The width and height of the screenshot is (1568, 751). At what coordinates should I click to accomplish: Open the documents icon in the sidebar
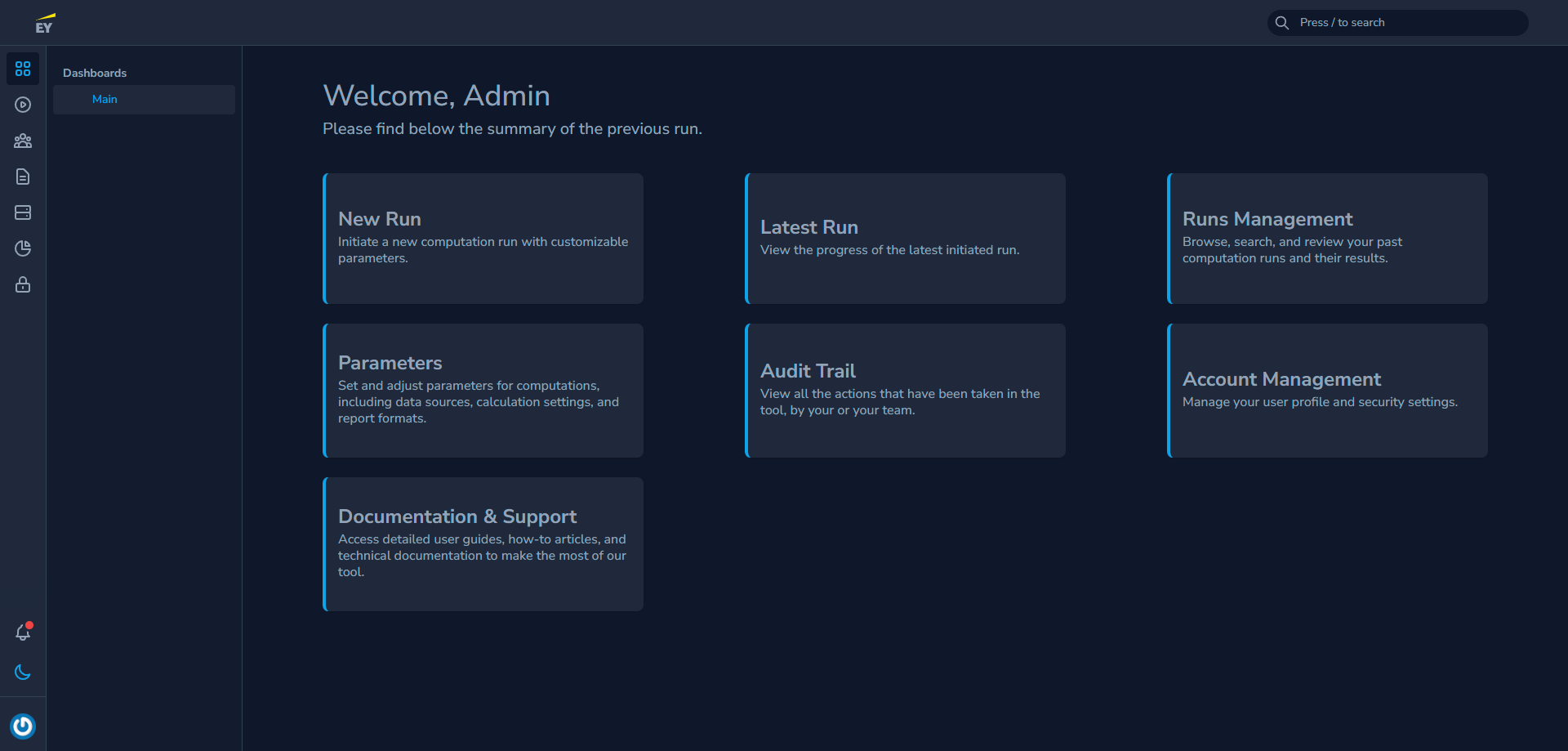coord(22,177)
